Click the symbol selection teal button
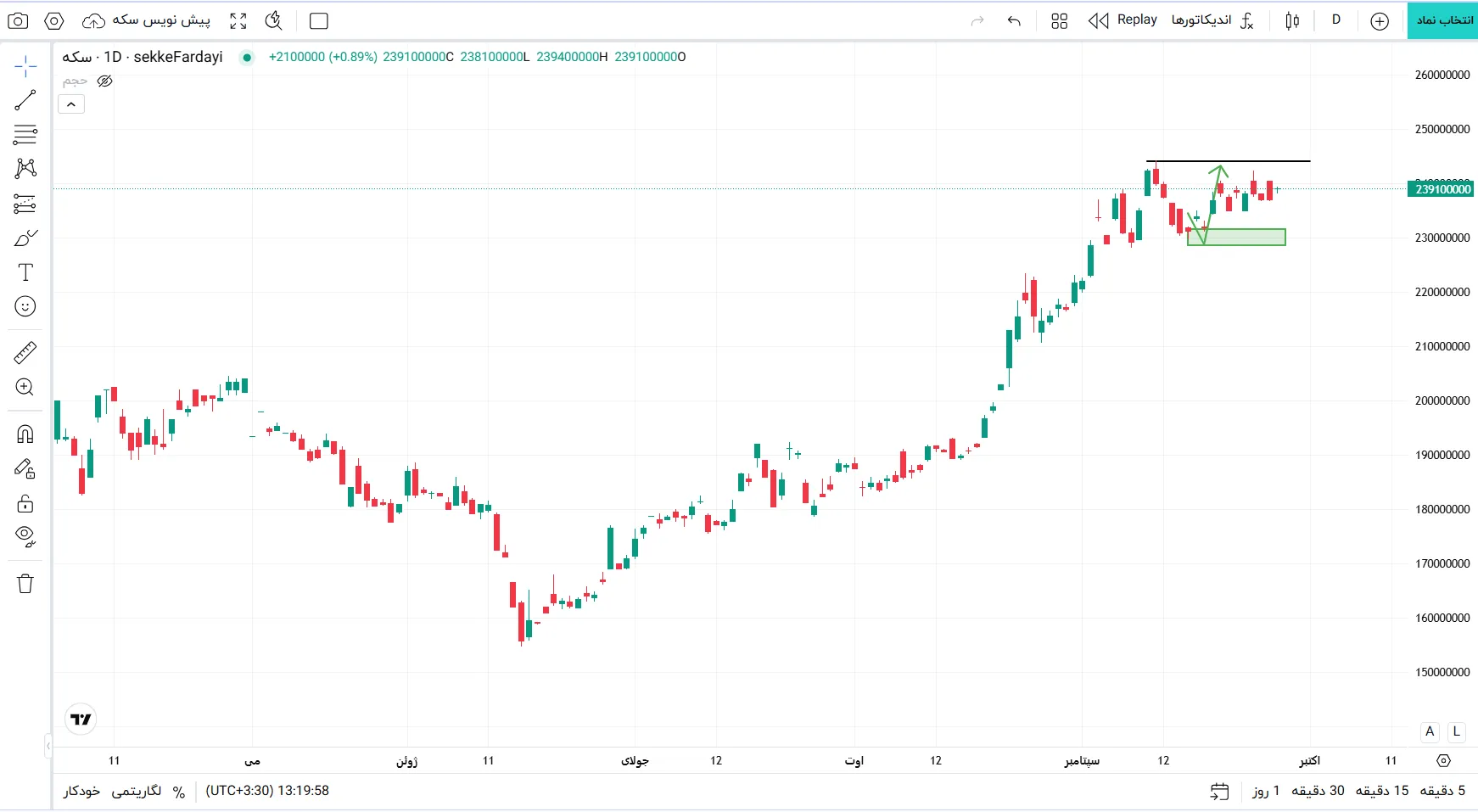Image resolution: width=1478 pixels, height=812 pixels. pyautogui.click(x=1442, y=20)
